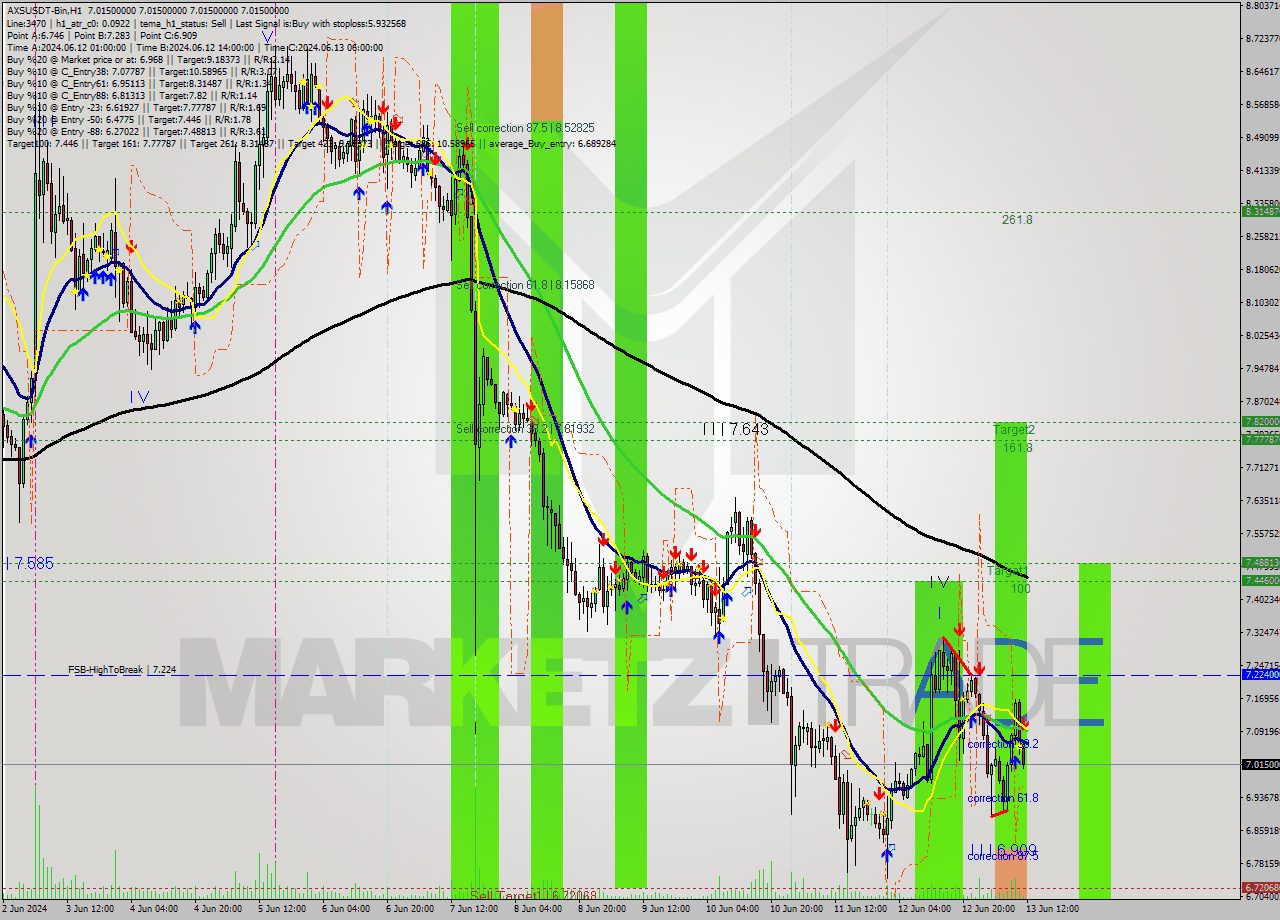This screenshot has height=920, width=1280.
Task: Click the '5 Jun 12:00' time label
Action: click(x=281, y=909)
